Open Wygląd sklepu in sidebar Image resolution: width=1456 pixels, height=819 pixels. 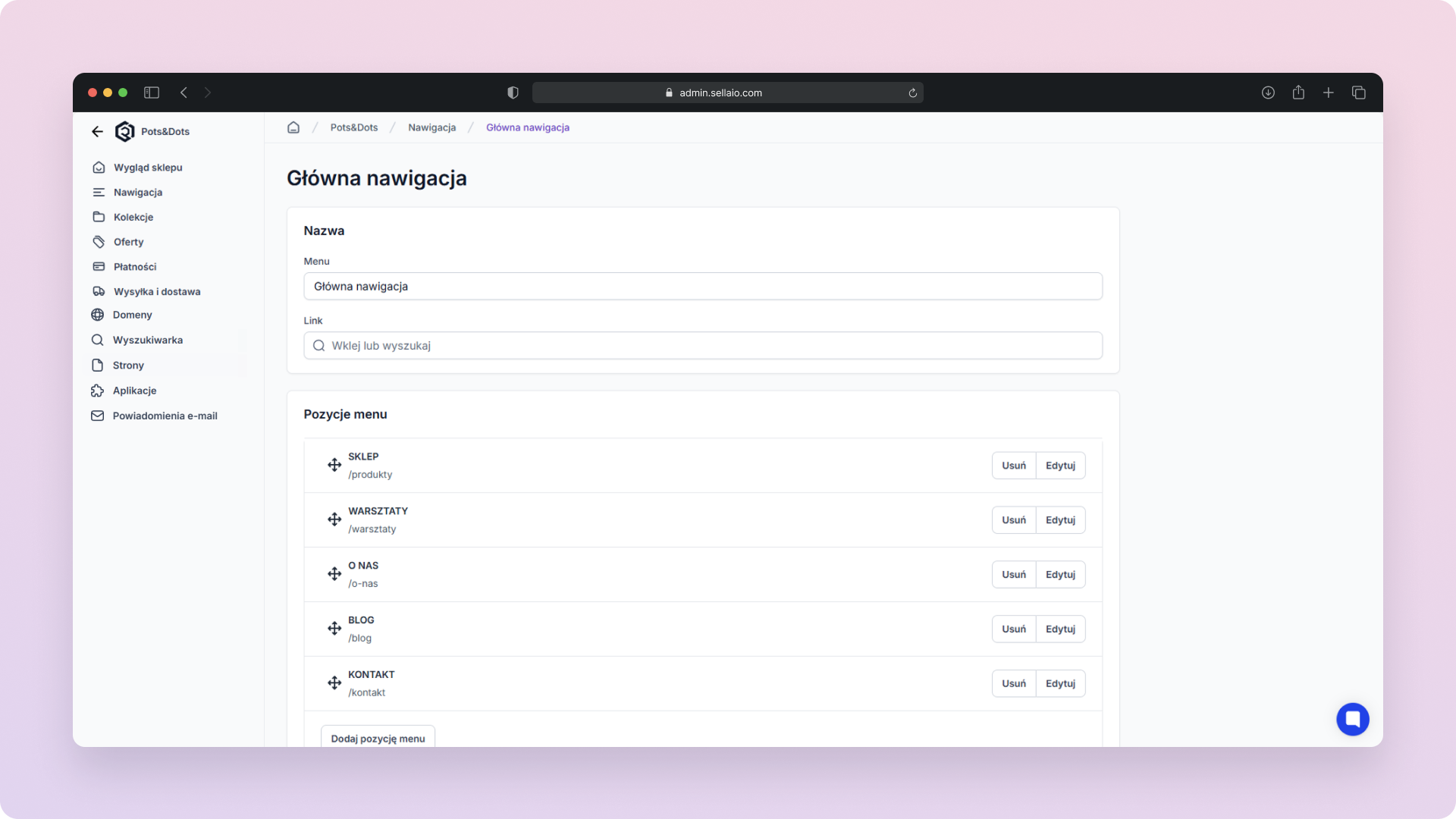point(148,168)
